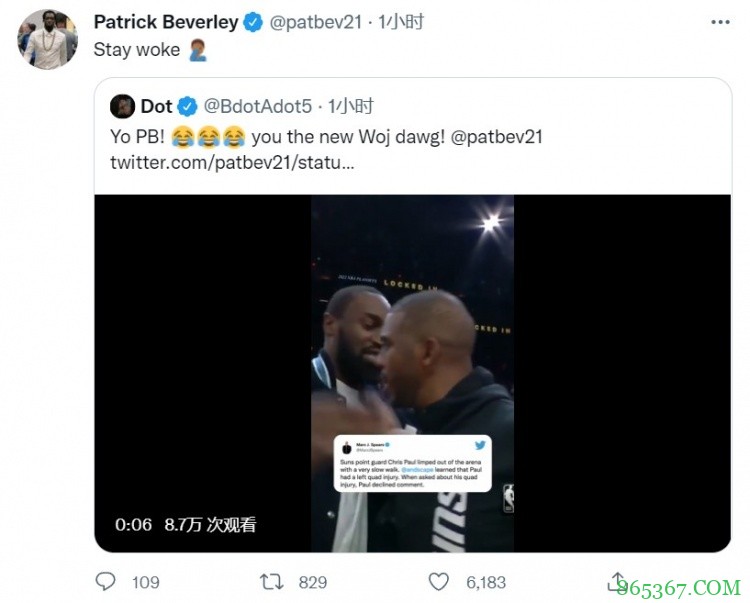The width and height of the screenshot is (750, 603).
Task: Click the 829 retweet count
Action: (313, 581)
